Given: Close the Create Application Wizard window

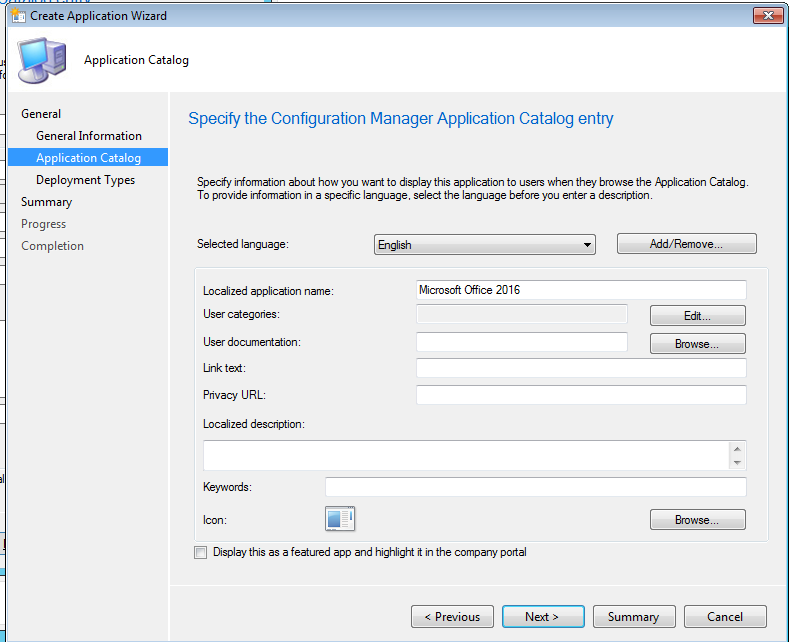Looking at the screenshot, I should pyautogui.click(x=768, y=16).
